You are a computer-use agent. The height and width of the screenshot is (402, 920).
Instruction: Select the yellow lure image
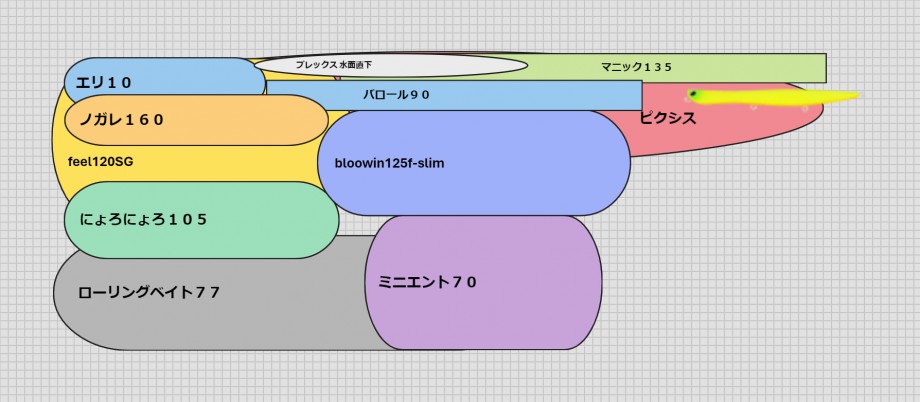[x=773, y=96]
